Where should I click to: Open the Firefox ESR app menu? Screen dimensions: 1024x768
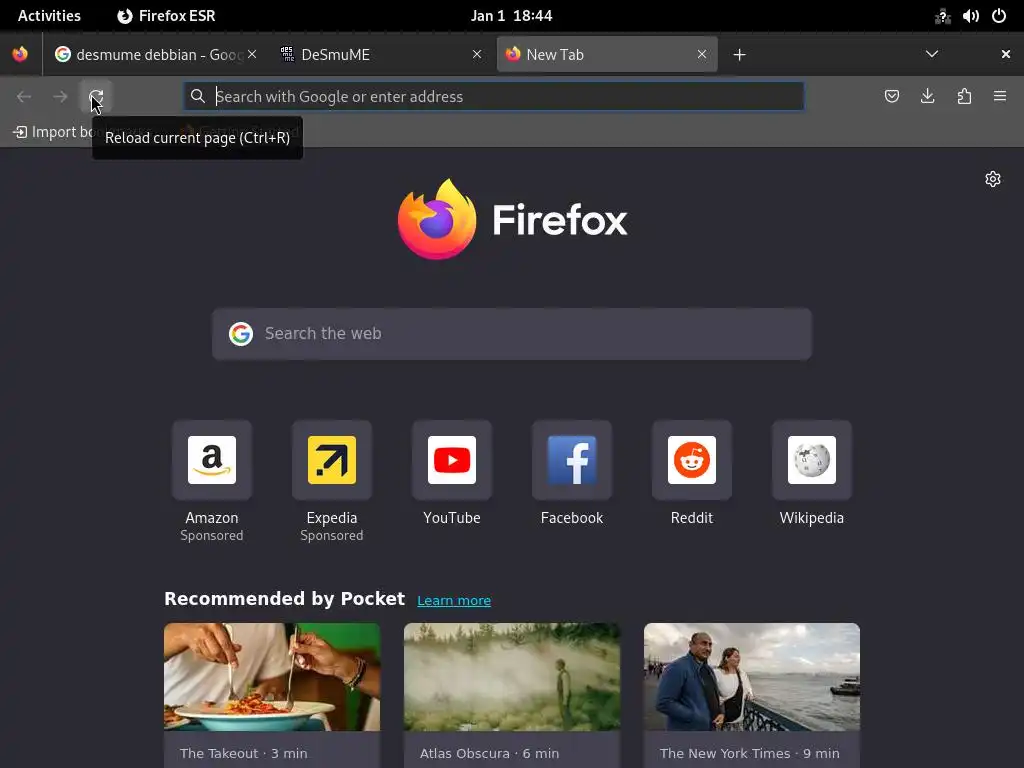[x=167, y=16]
